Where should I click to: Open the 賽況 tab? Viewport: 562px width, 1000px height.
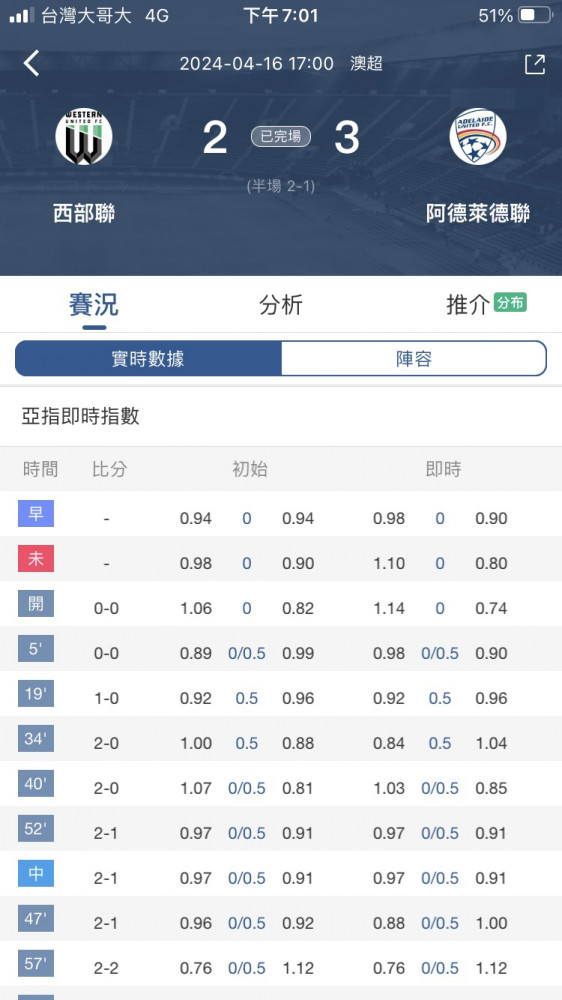point(94,305)
